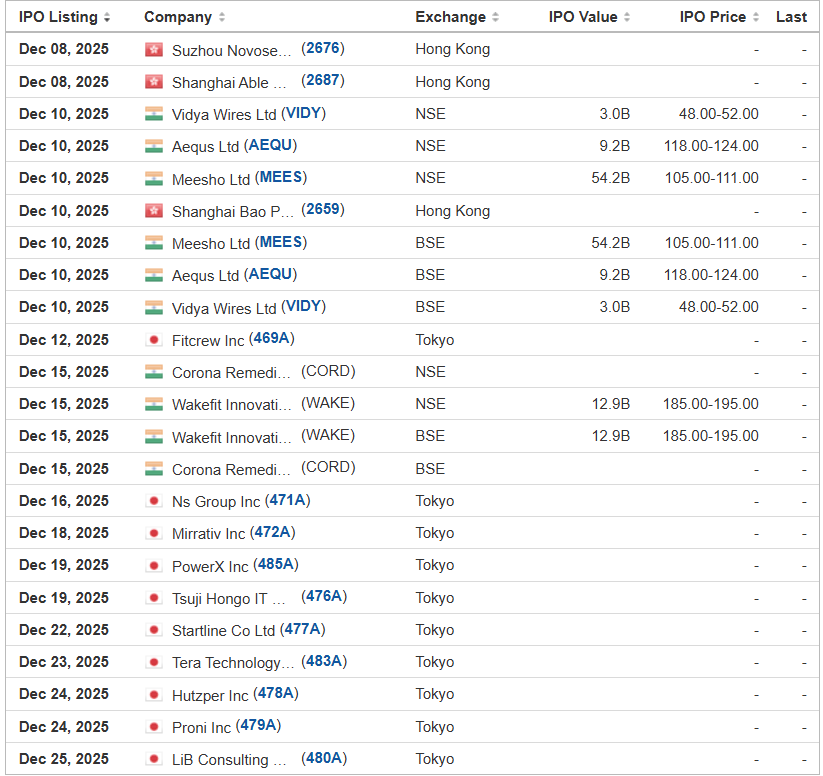Click Hong Kong flag beside Suzhou Novose
This screenshot has height=776, width=823.
coord(154,50)
